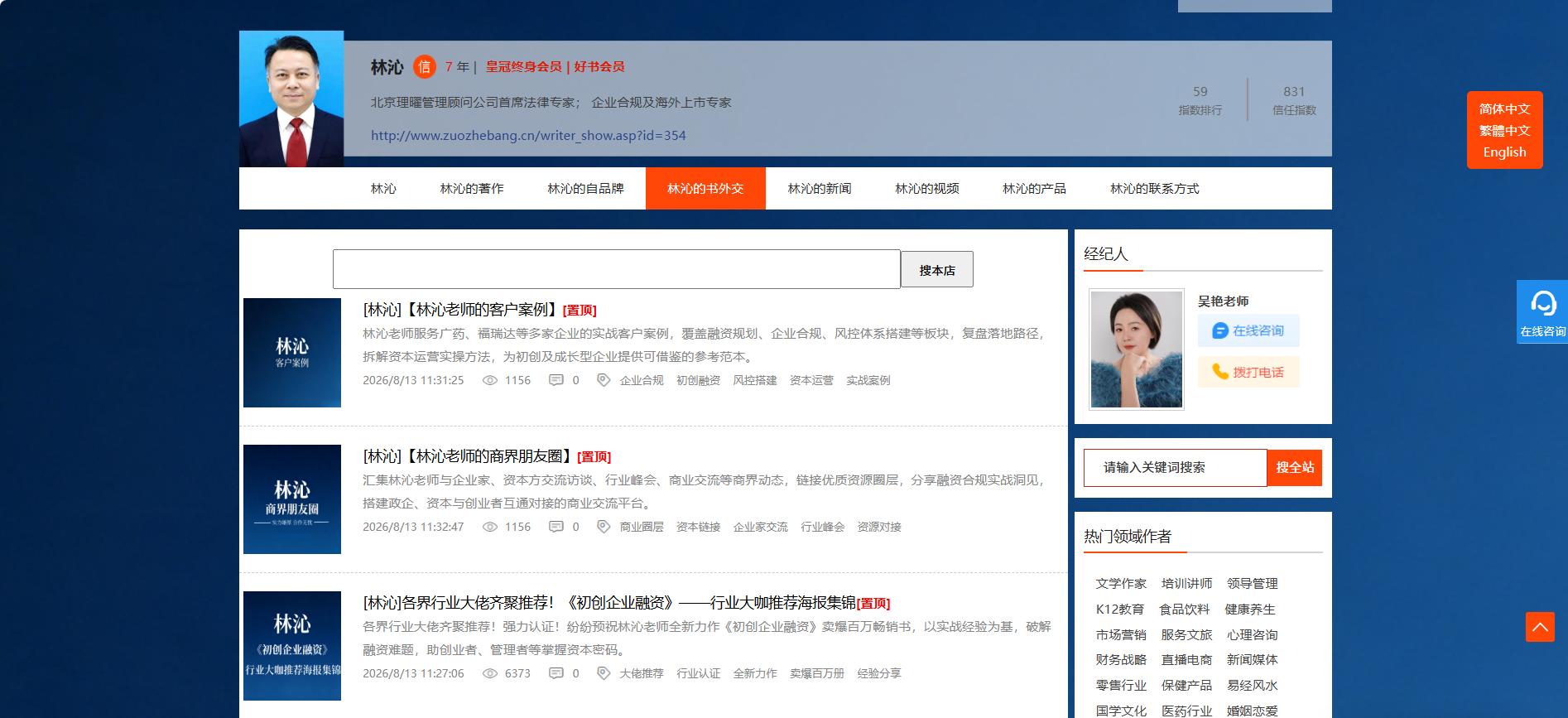The height and width of the screenshot is (718, 1568).
Task: Switch language to 简体中文
Action: [x=1504, y=108]
